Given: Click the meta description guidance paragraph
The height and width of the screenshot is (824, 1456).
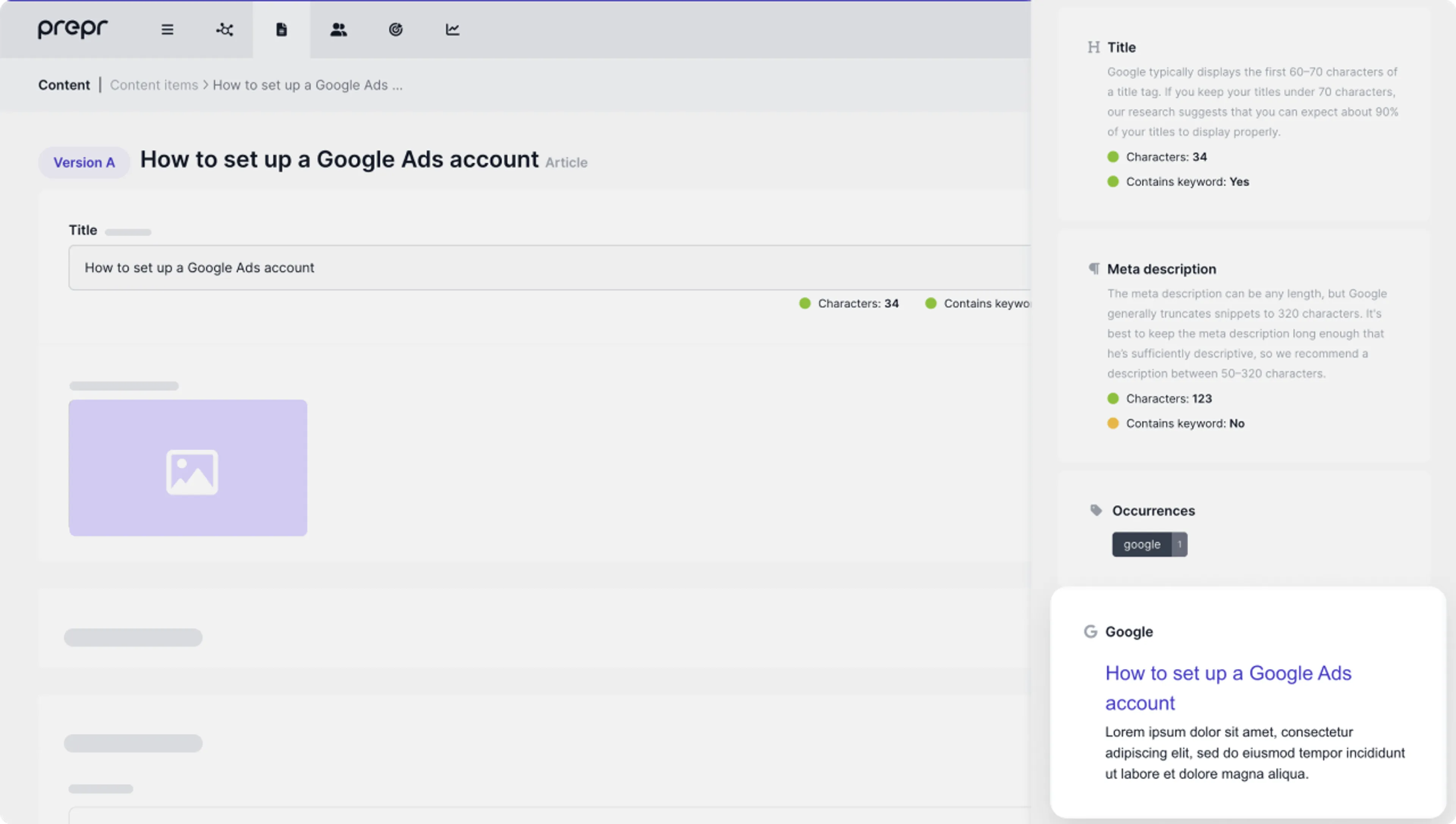Looking at the screenshot, I should point(1247,333).
